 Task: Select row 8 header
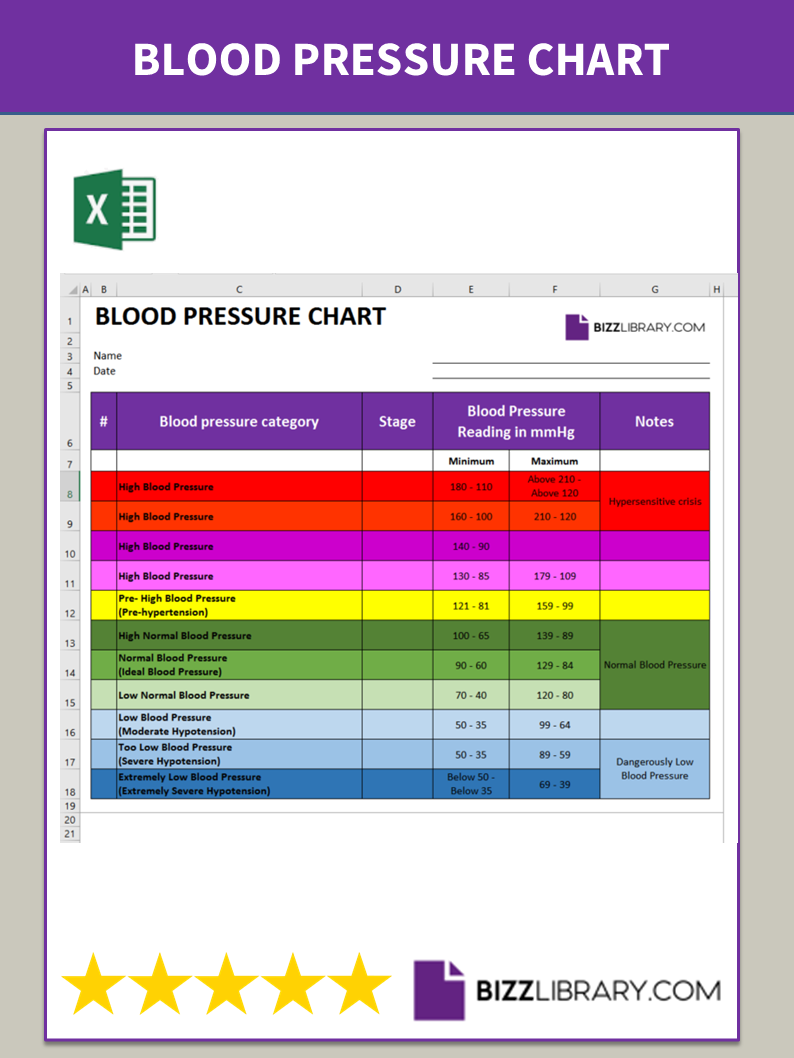(70, 486)
